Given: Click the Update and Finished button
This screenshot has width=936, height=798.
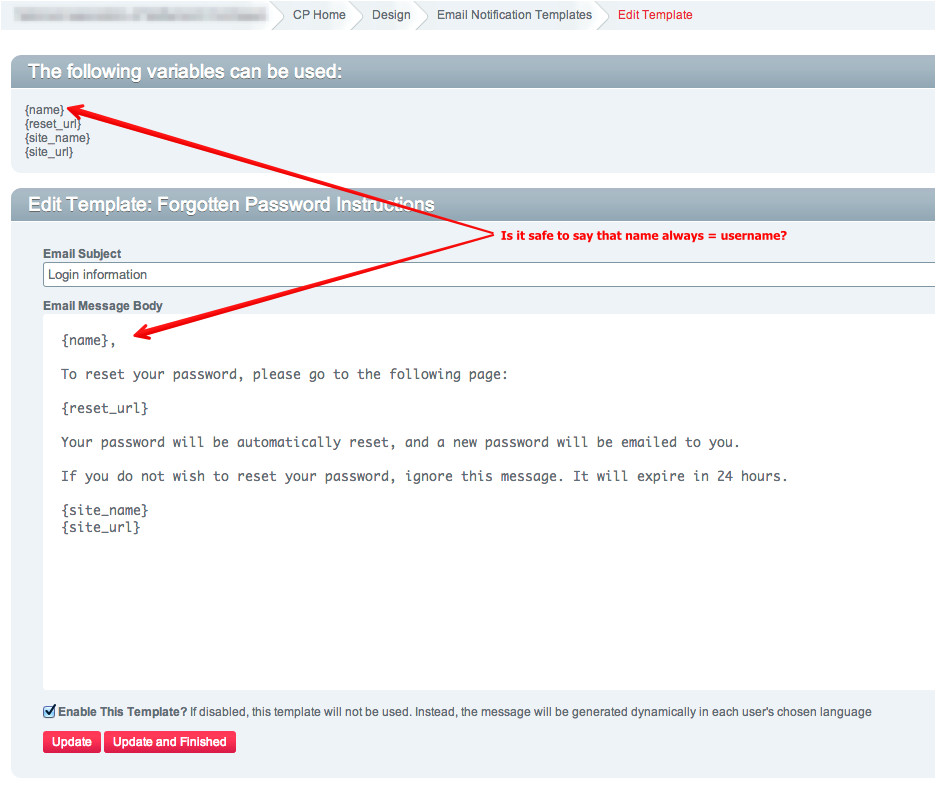Looking at the screenshot, I should point(170,742).
